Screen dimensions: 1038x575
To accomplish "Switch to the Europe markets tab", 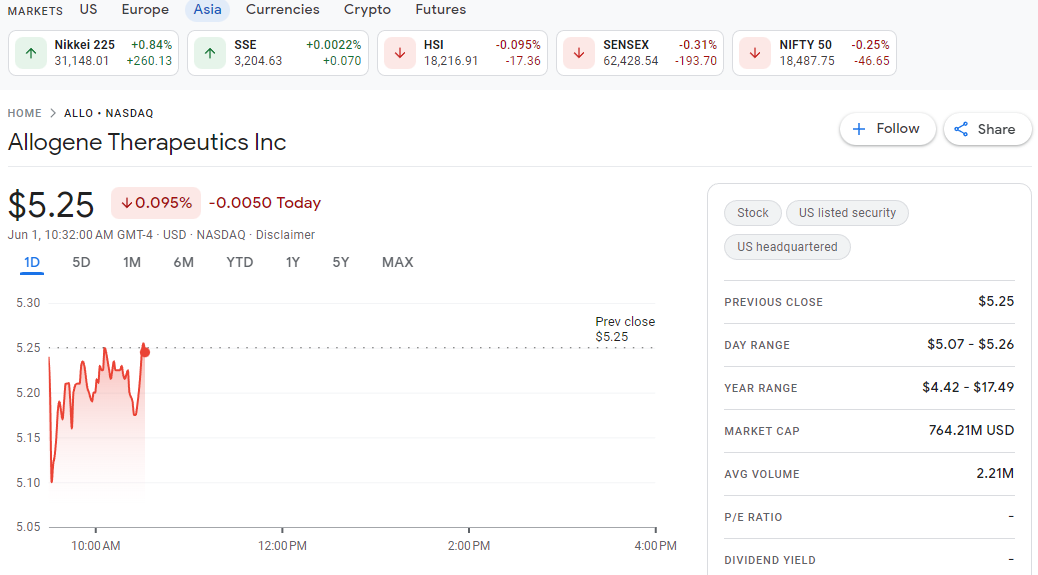I will [145, 9].
